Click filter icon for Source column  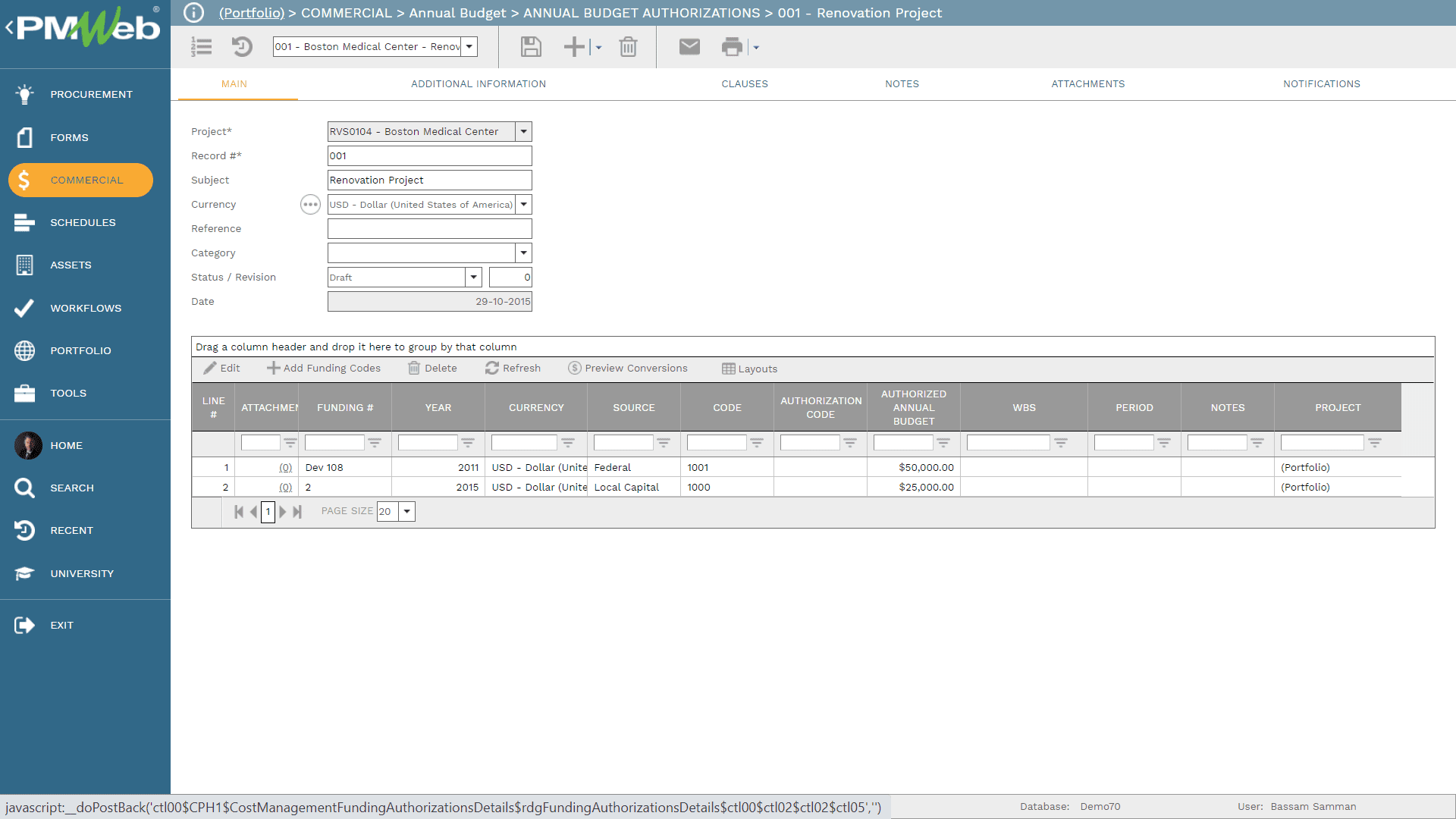[664, 442]
